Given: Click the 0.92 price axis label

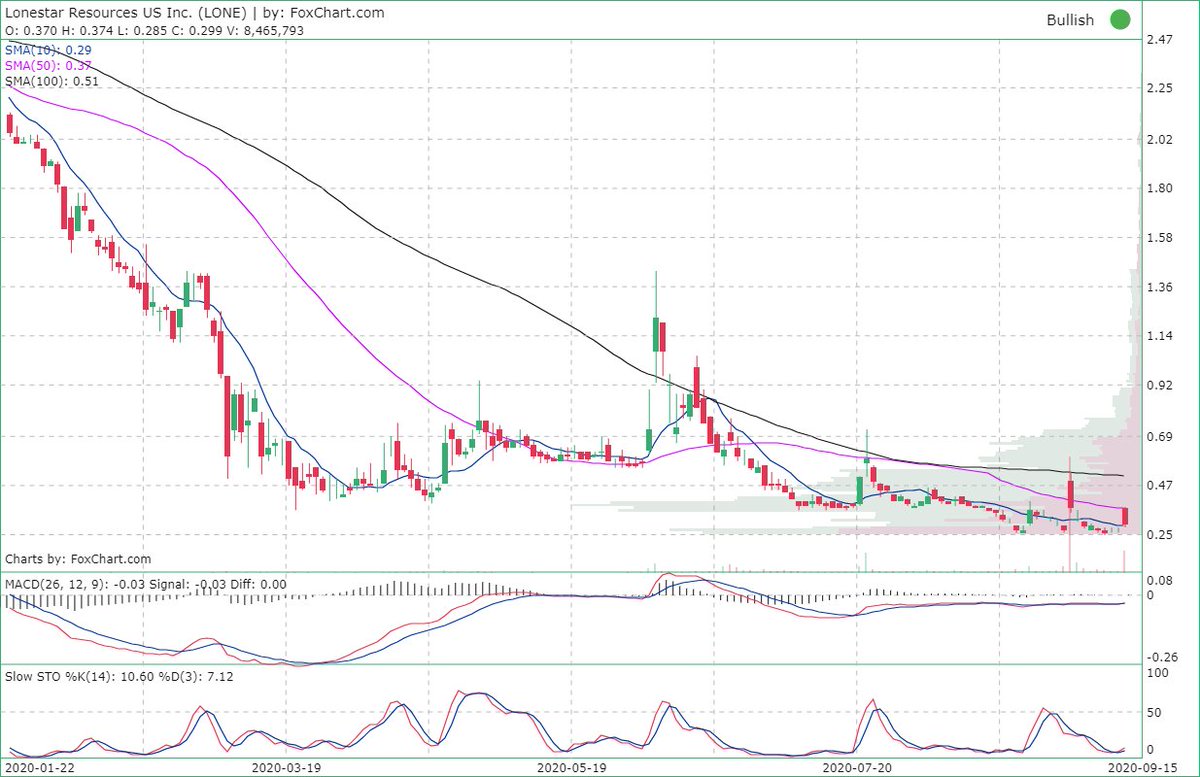Looking at the screenshot, I should (x=1160, y=386).
